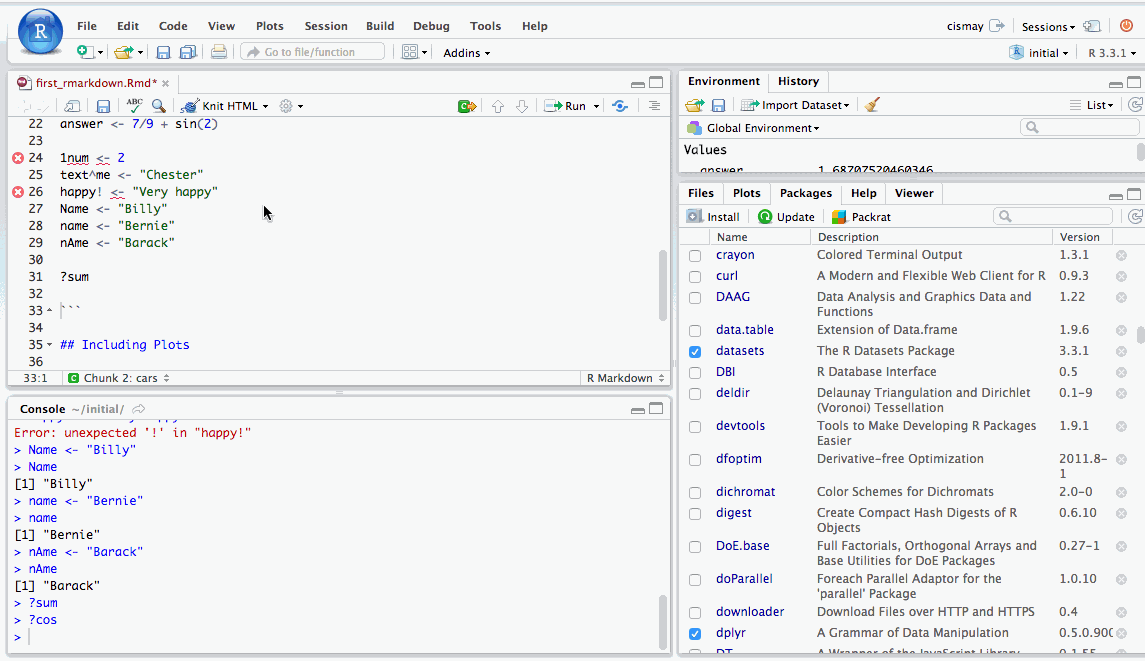1145x661 pixels.
Task: Click the save all documents icon
Action: coord(187,52)
